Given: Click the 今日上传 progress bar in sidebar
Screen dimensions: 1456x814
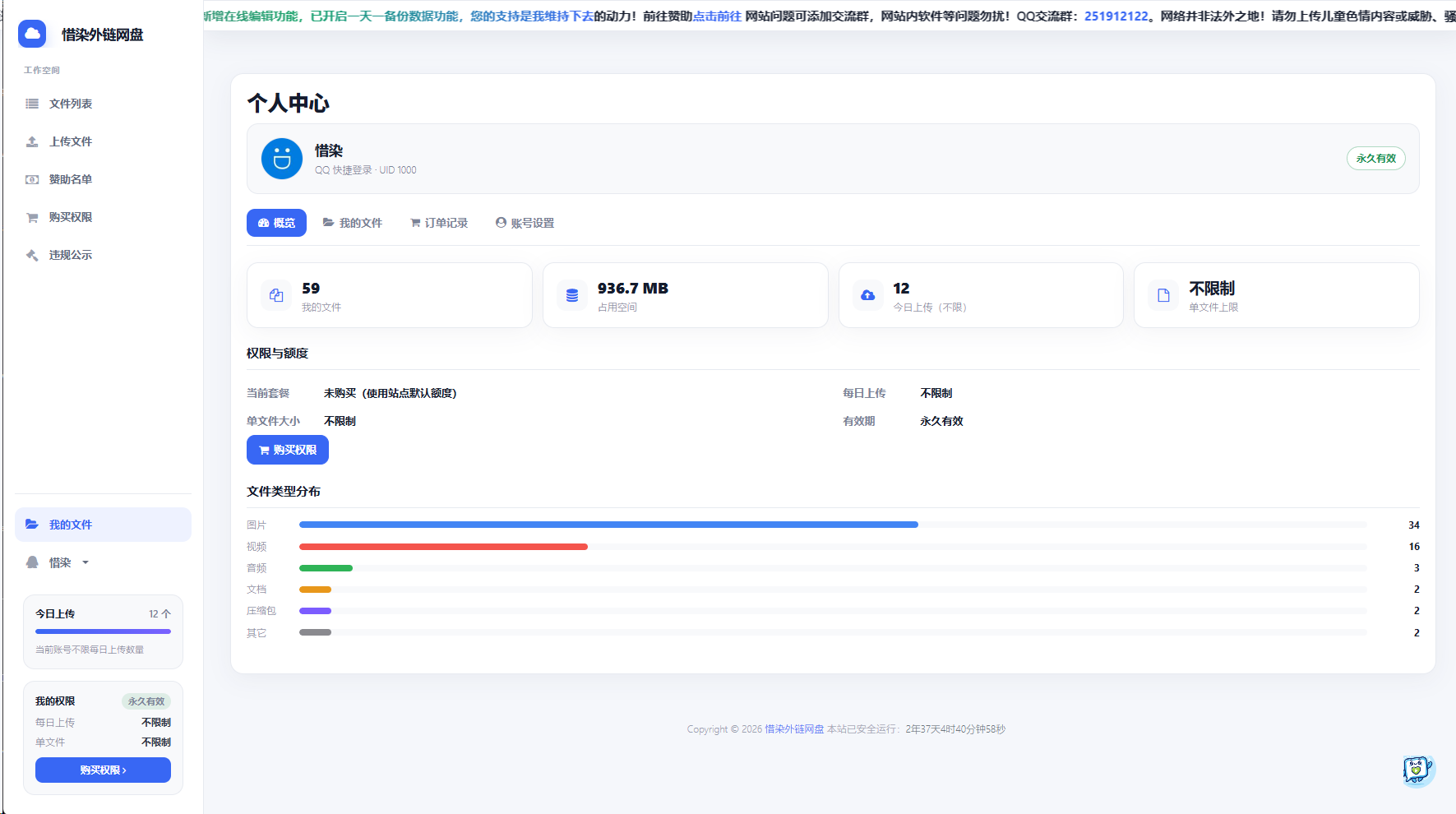Looking at the screenshot, I should click(103, 631).
